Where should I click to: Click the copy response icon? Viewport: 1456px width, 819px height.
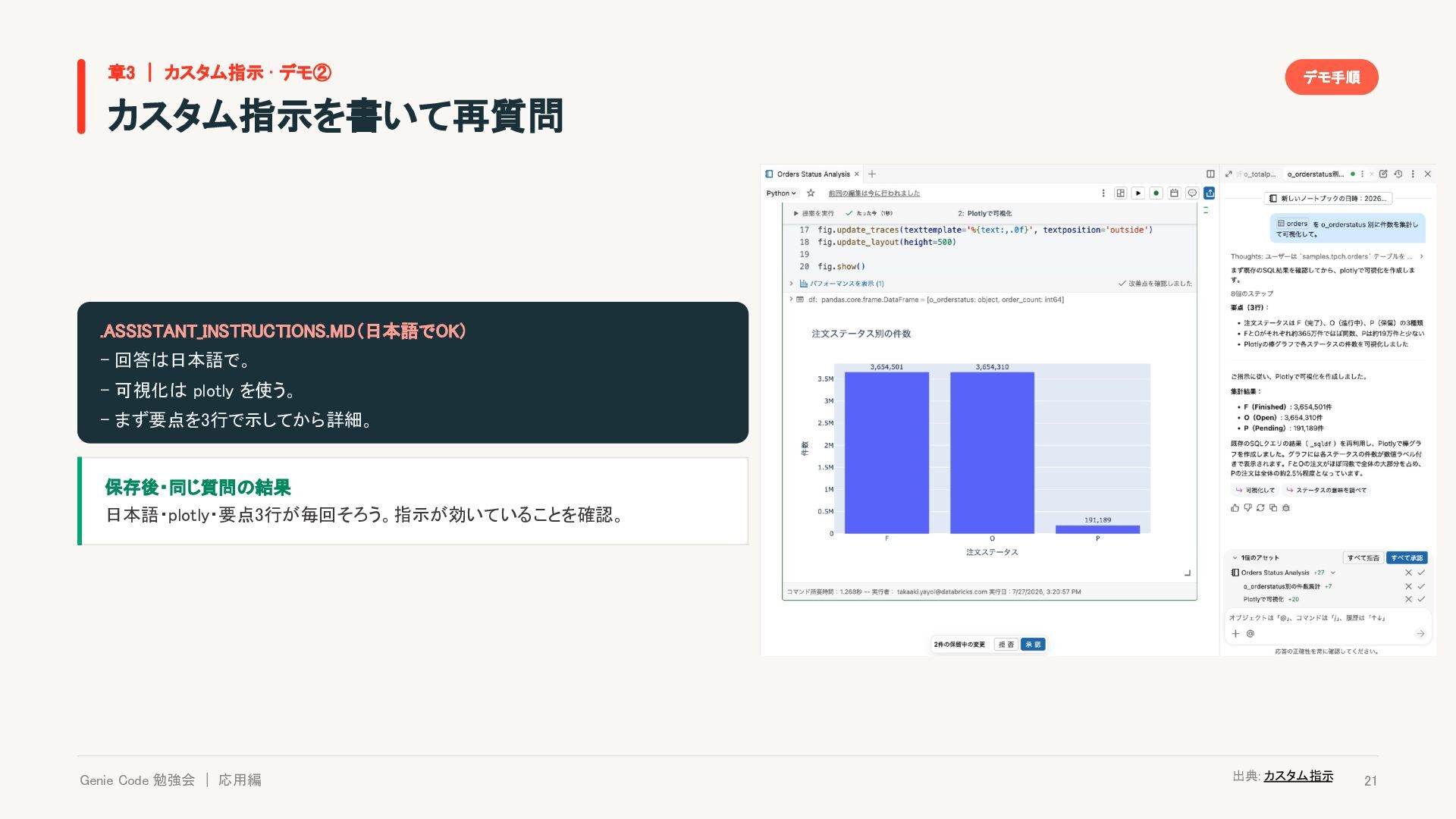point(1273,508)
